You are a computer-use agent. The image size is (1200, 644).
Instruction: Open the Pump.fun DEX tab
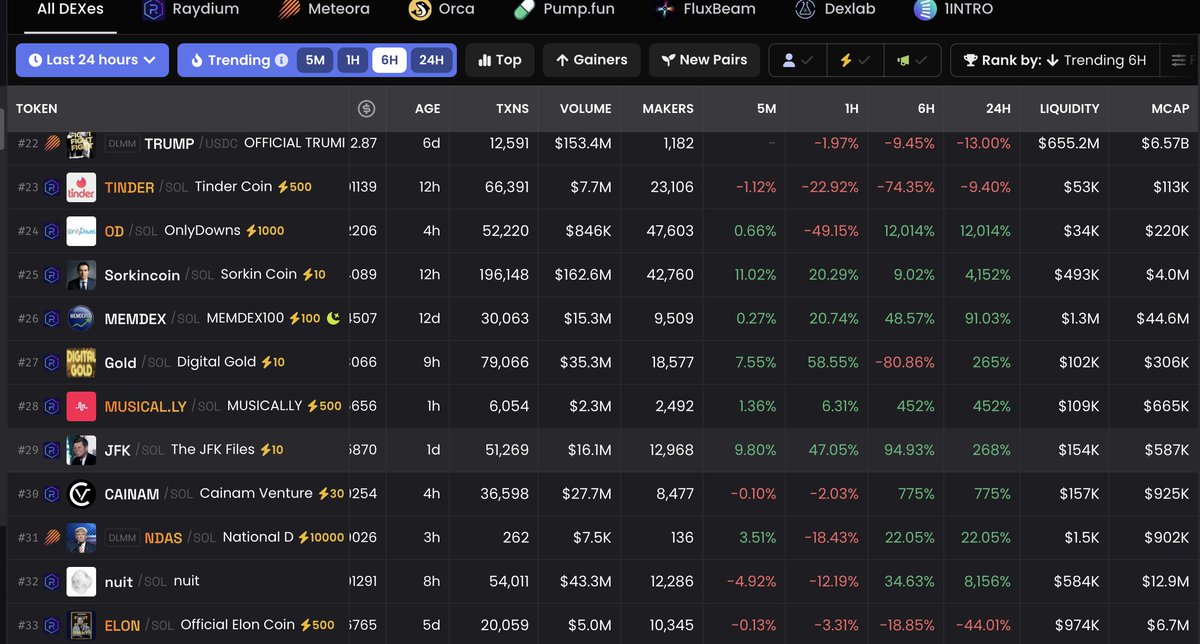tap(564, 9)
